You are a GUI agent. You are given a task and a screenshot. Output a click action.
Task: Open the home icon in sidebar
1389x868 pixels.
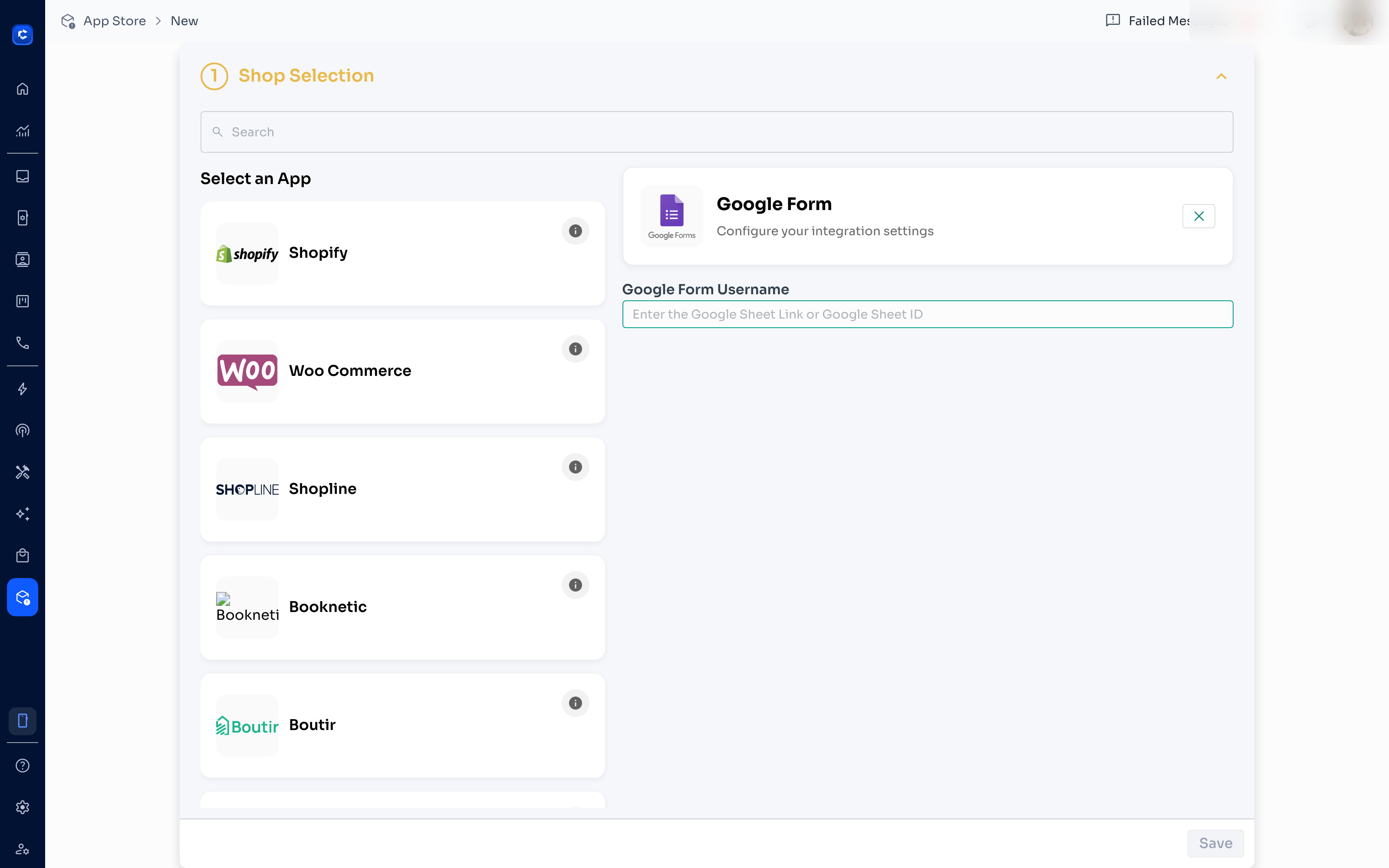[23, 89]
